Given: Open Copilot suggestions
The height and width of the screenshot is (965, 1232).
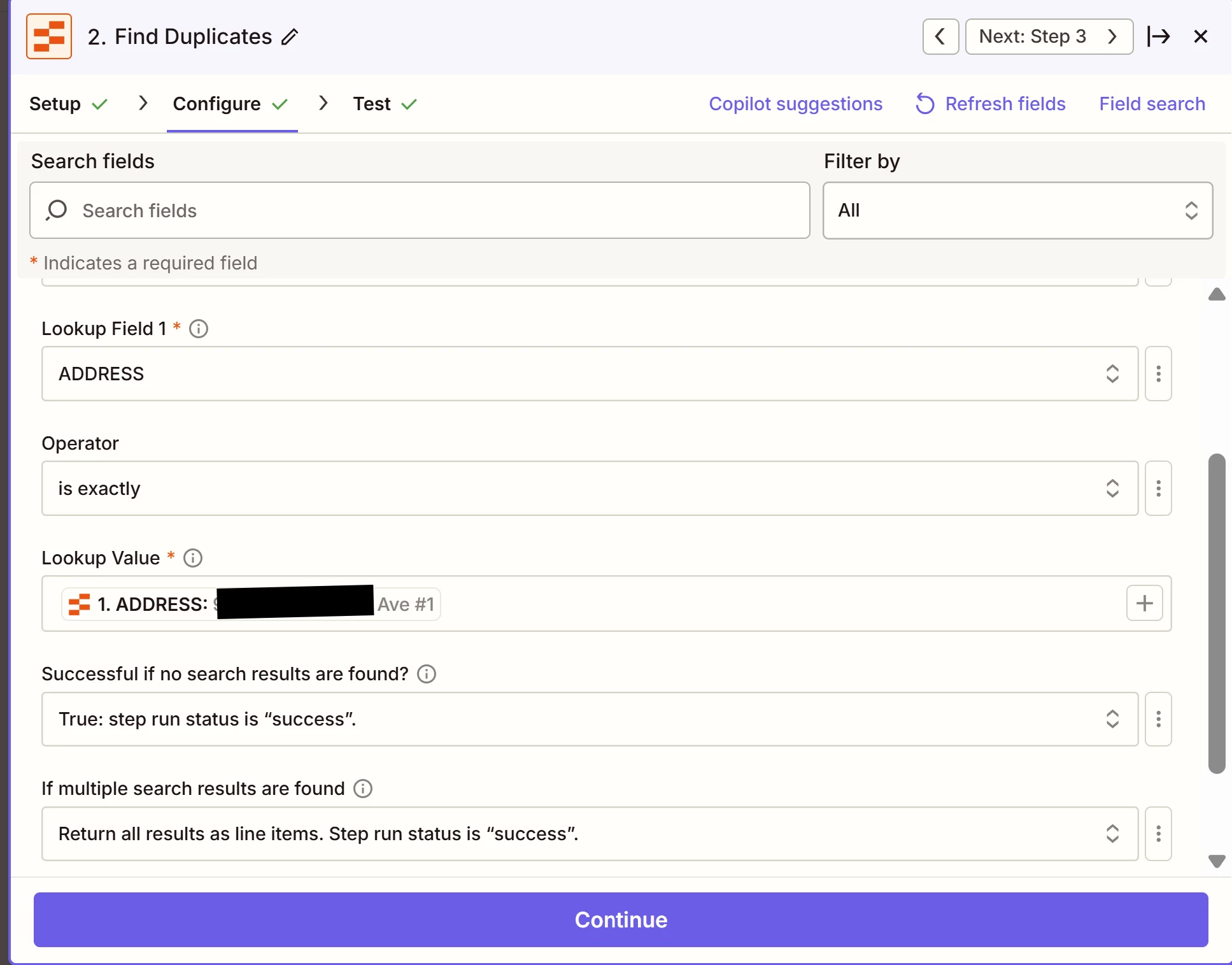Looking at the screenshot, I should point(795,104).
